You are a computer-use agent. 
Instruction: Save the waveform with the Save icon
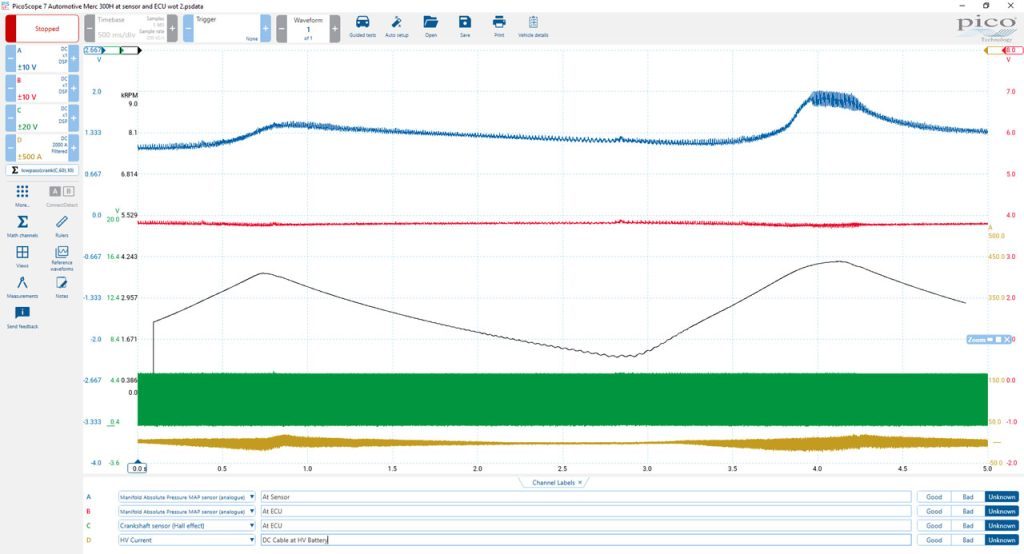(x=464, y=26)
